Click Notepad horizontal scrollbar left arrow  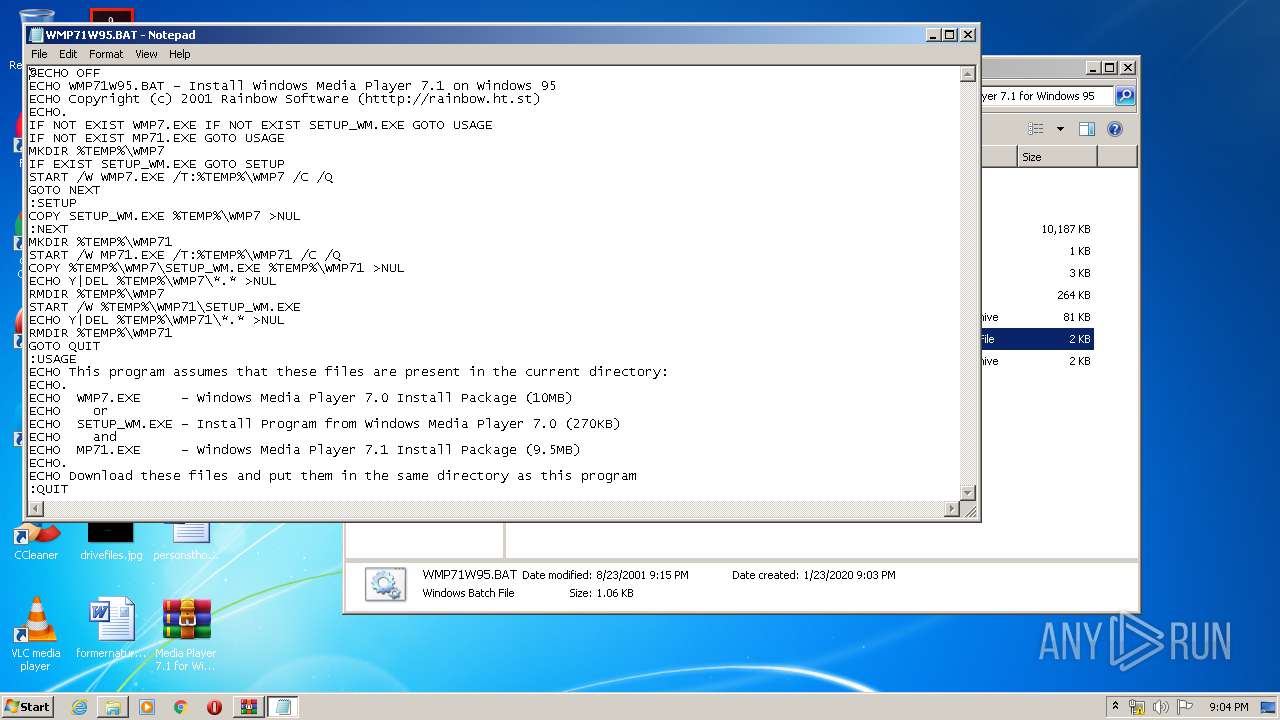[x=36, y=509]
